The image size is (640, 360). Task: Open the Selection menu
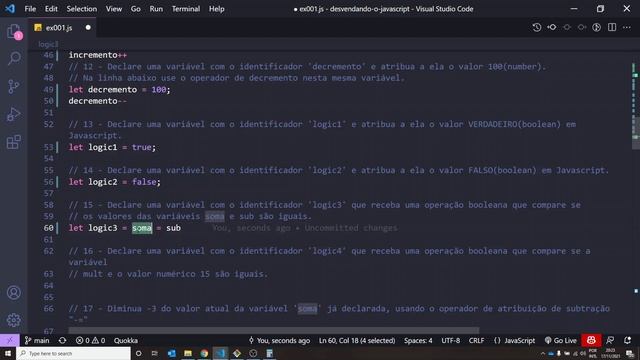point(82,9)
